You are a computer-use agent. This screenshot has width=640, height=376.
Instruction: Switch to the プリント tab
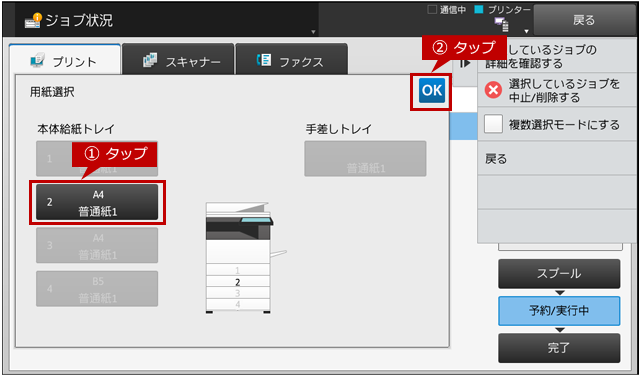pos(65,60)
